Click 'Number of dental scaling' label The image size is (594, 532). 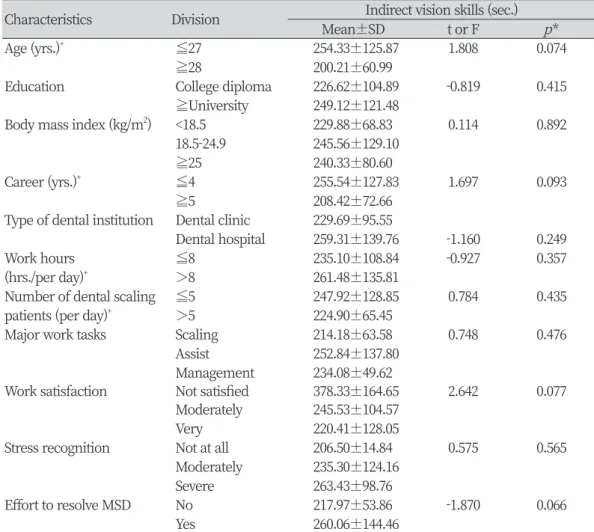tap(80, 297)
